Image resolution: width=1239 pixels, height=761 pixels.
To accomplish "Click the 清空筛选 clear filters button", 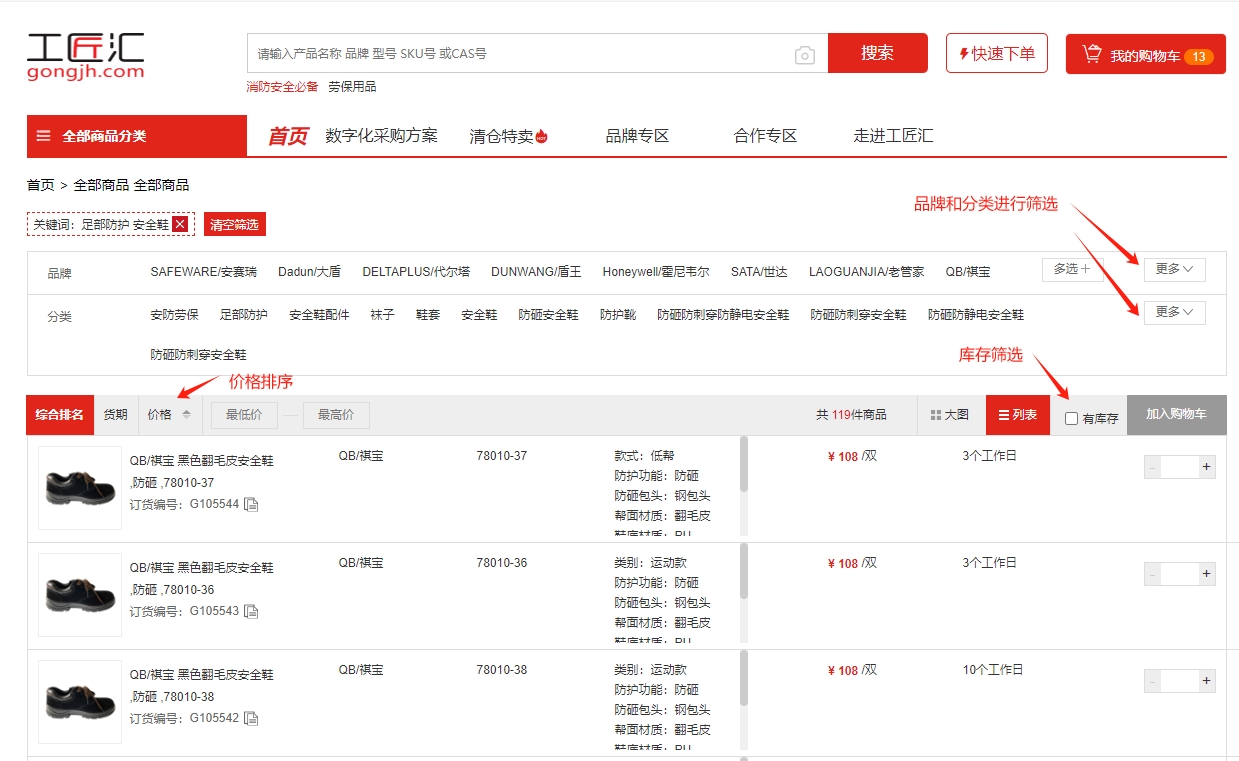I will [x=235, y=224].
